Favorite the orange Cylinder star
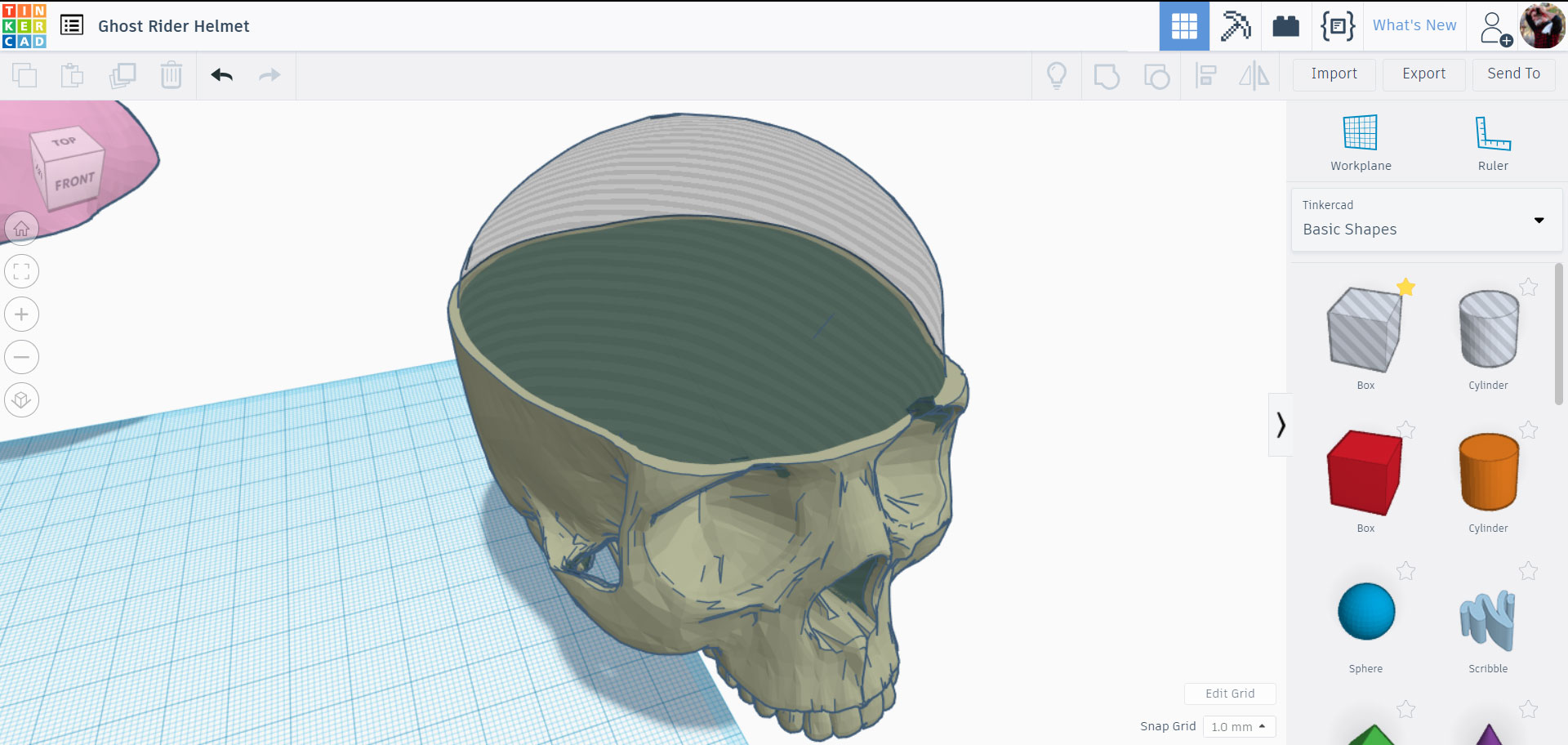The width and height of the screenshot is (1568, 745). [1528, 430]
